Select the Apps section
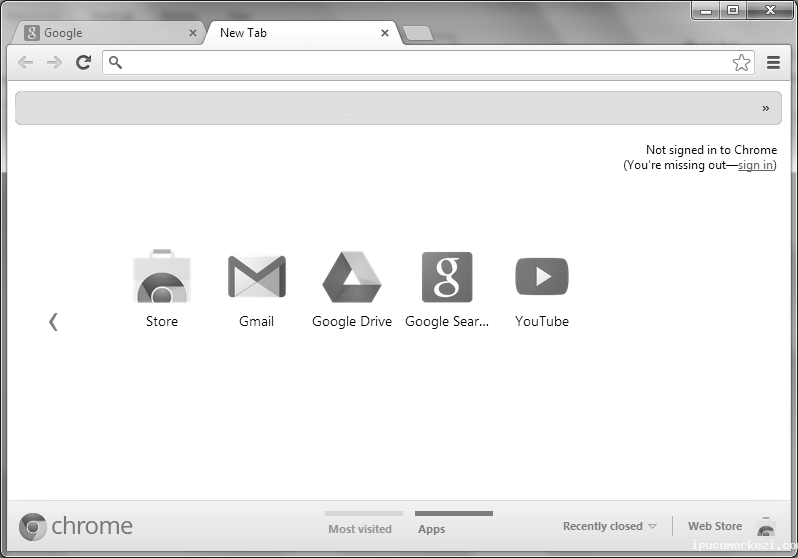Screen dimensions: 798x558 432,528
